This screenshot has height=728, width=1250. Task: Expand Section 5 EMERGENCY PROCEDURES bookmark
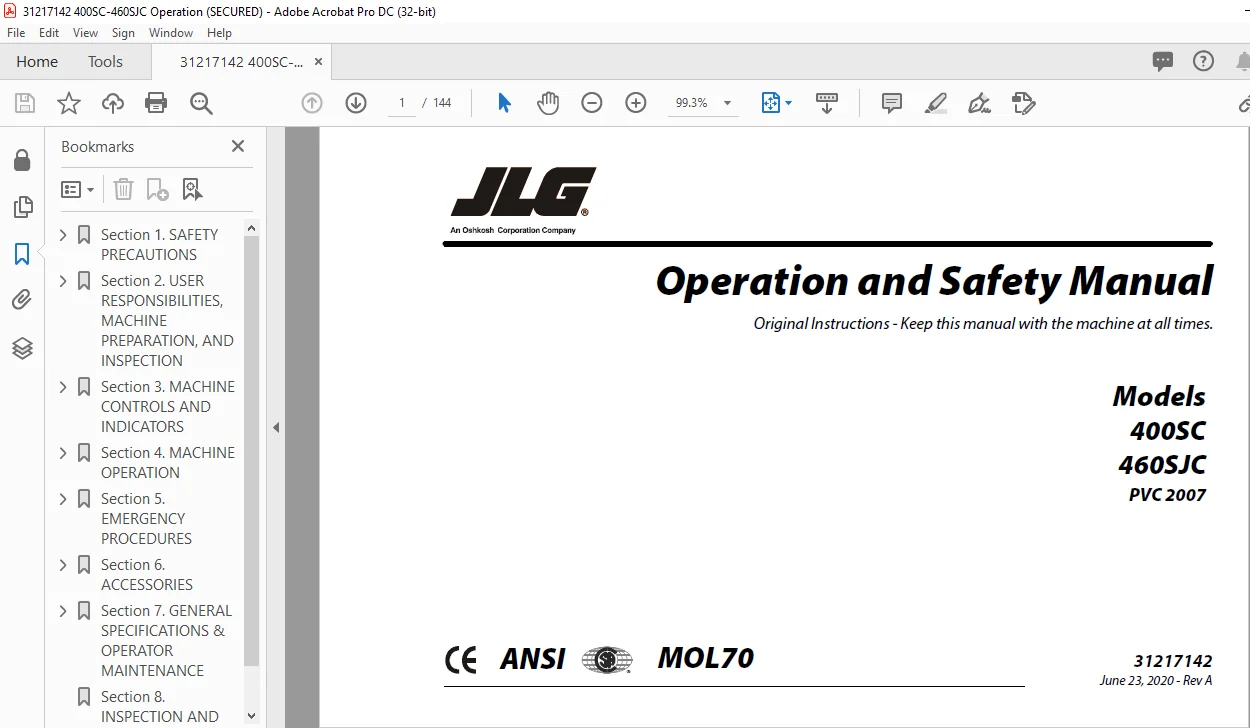pyautogui.click(x=64, y=499)
